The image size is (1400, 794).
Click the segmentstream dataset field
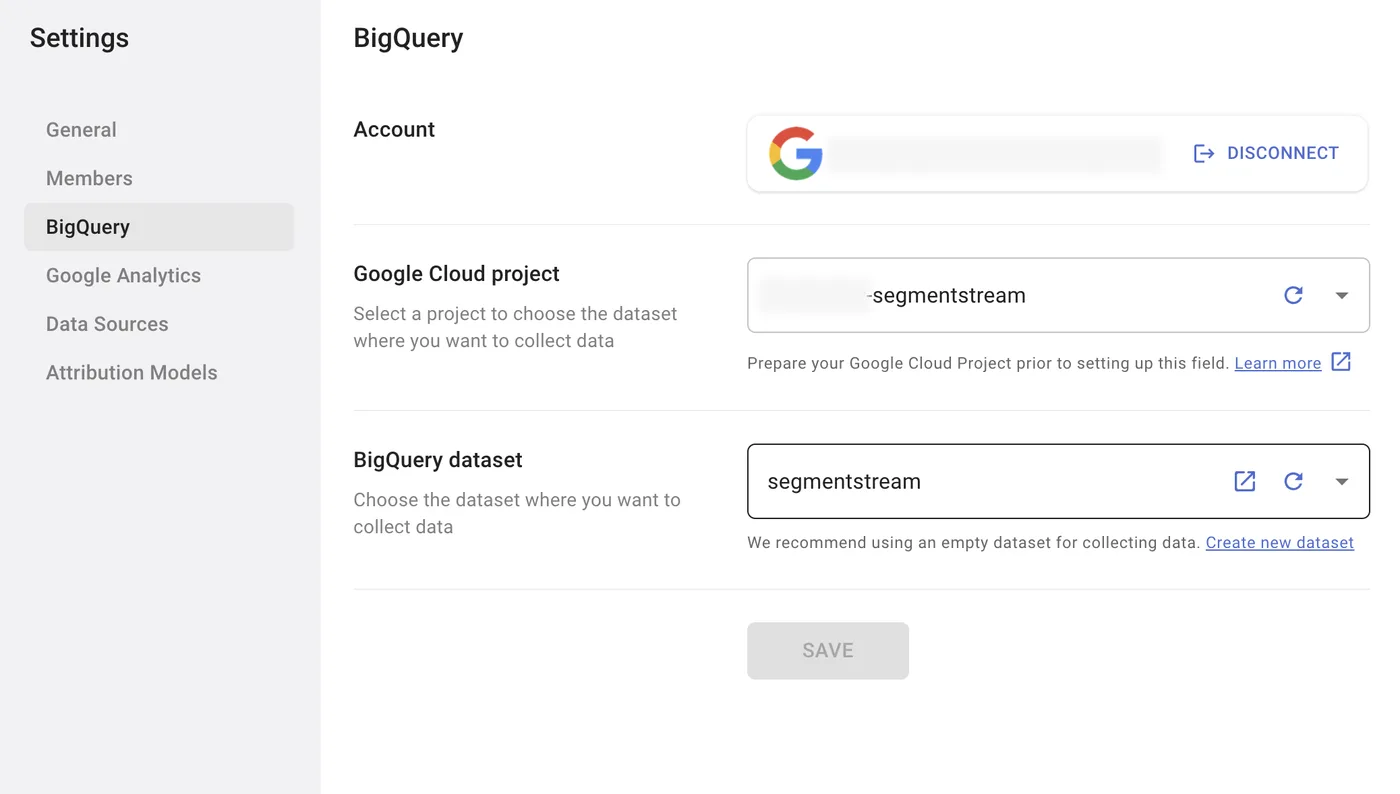(1058, 481)
